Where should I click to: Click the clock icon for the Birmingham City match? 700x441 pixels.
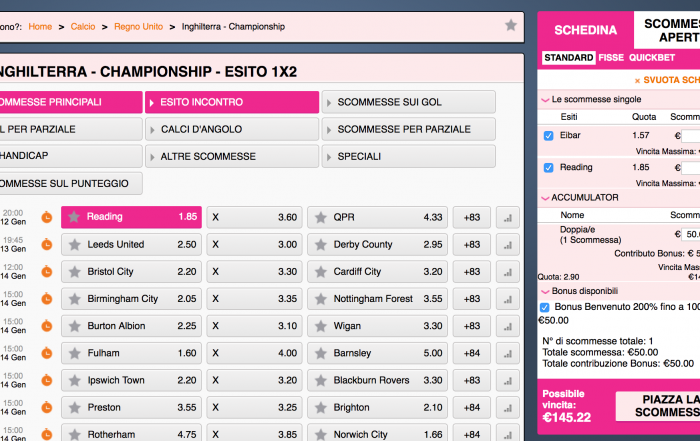[x=47, y=299]
